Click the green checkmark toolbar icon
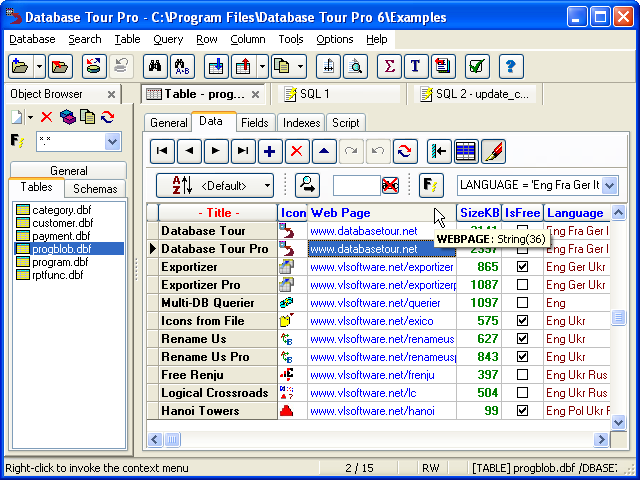The image size is (640, 480). pyautogui.click(x=477, y=66)
